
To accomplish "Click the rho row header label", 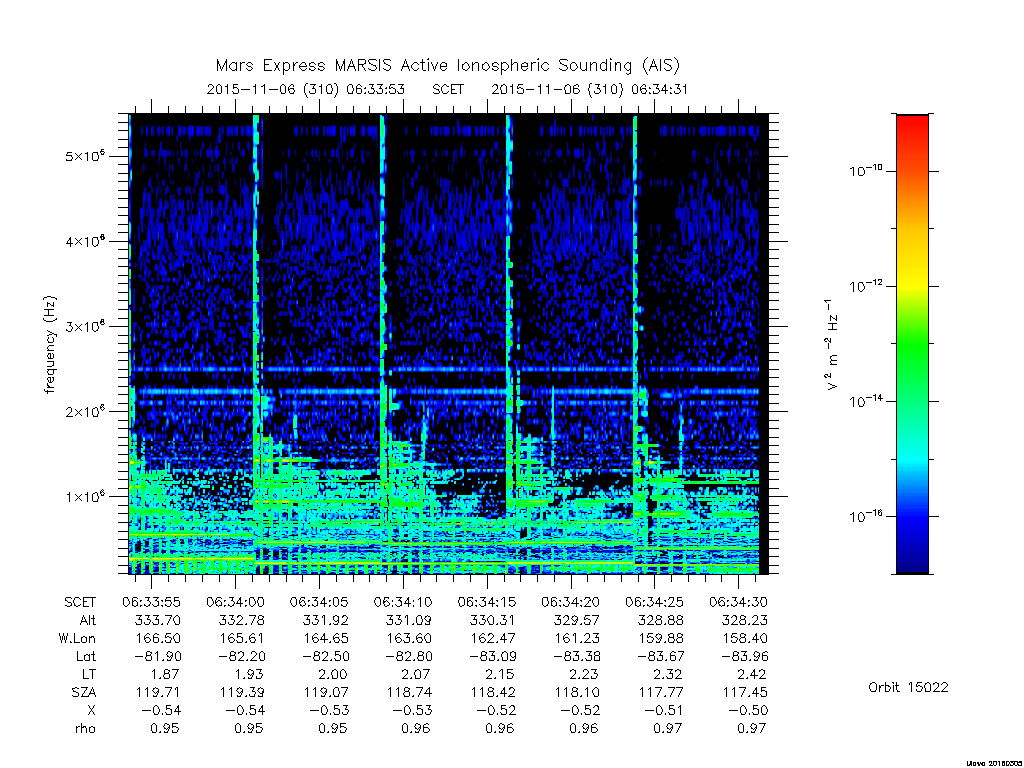I will [x=85, y=728].
